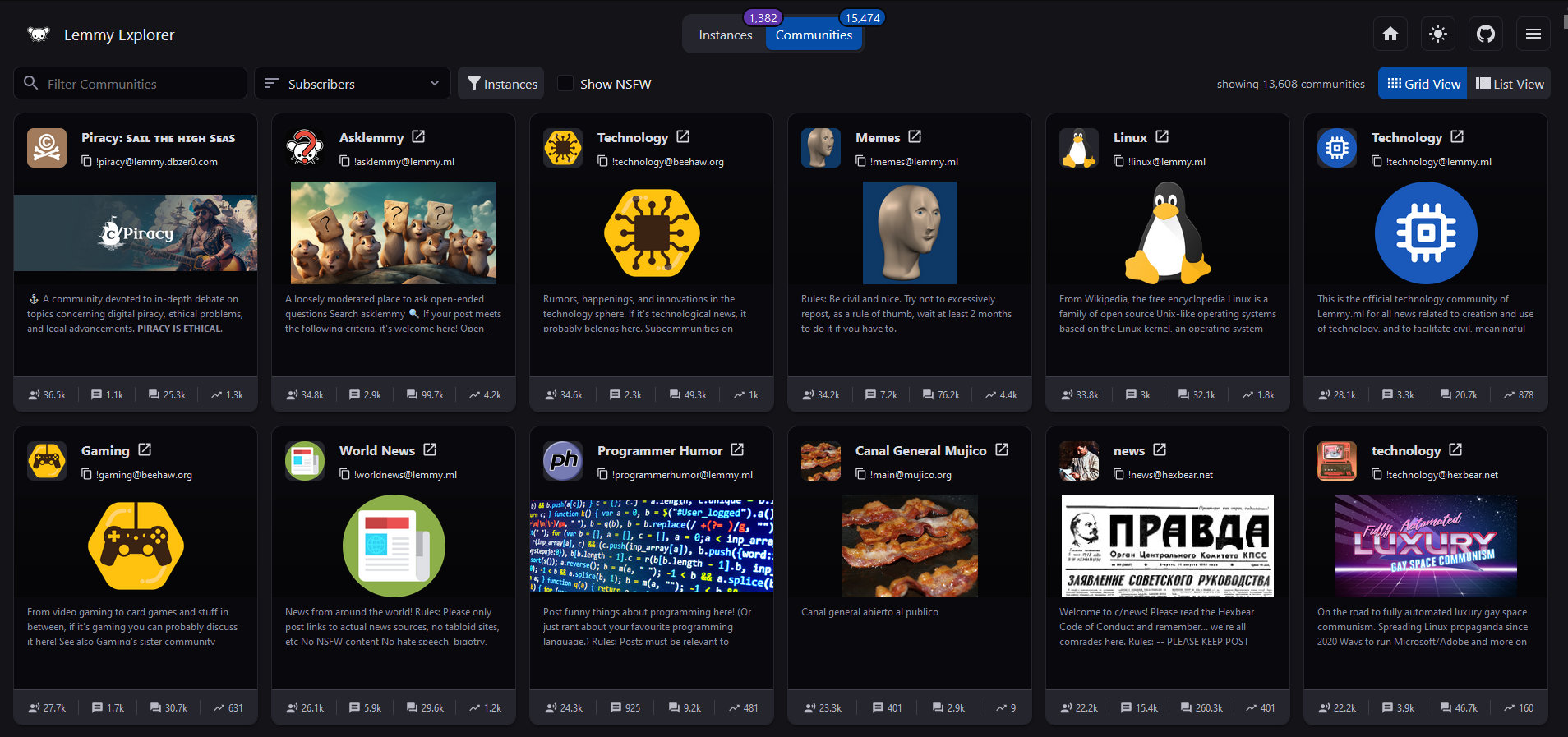Open the home page via house icon
Image resolution: width=1568 pixels, height=737 pixels.
click(x=1390, y=34)
